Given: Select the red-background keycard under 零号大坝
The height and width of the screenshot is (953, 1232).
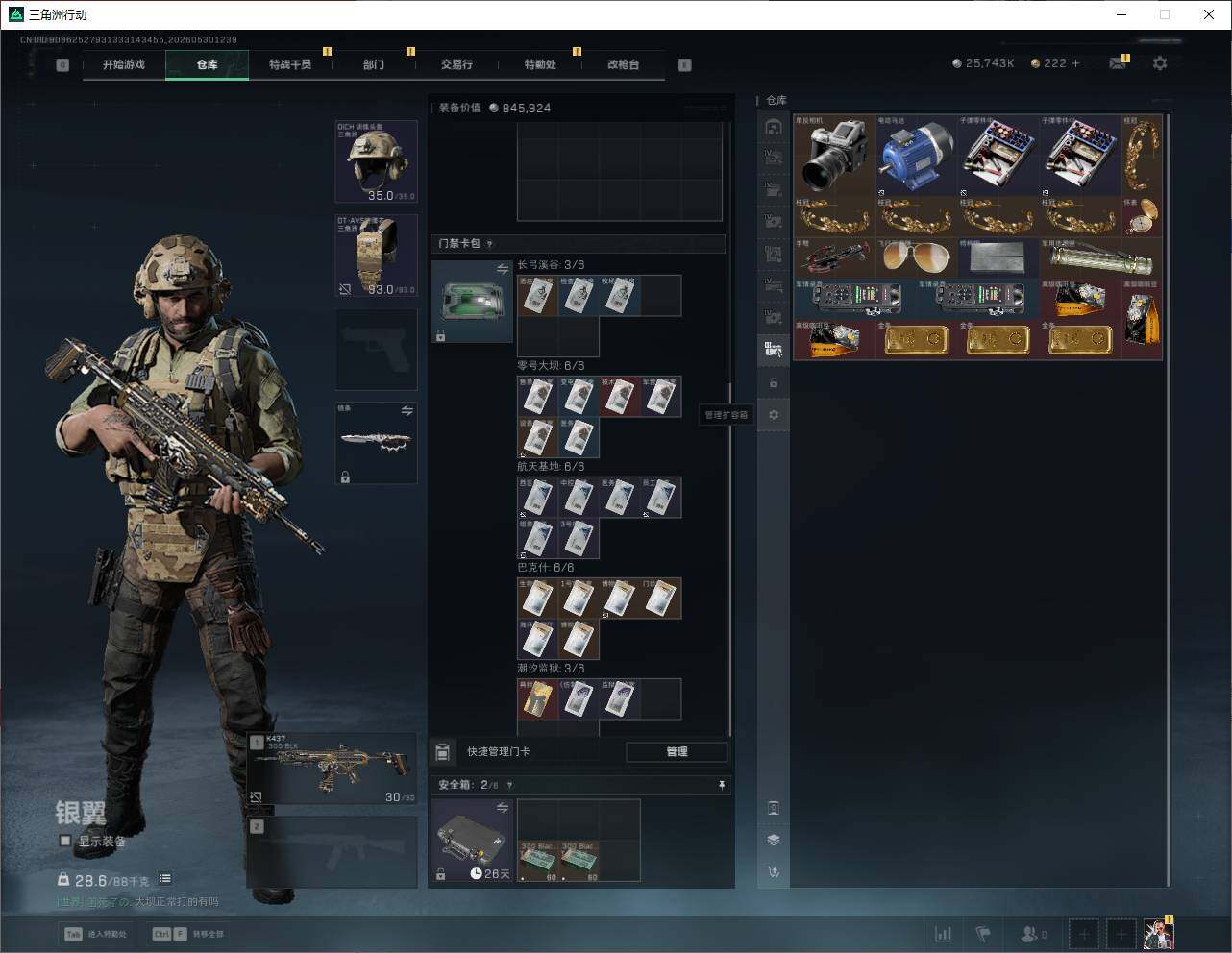Looking at the screenshot, I should coord(620,396).
